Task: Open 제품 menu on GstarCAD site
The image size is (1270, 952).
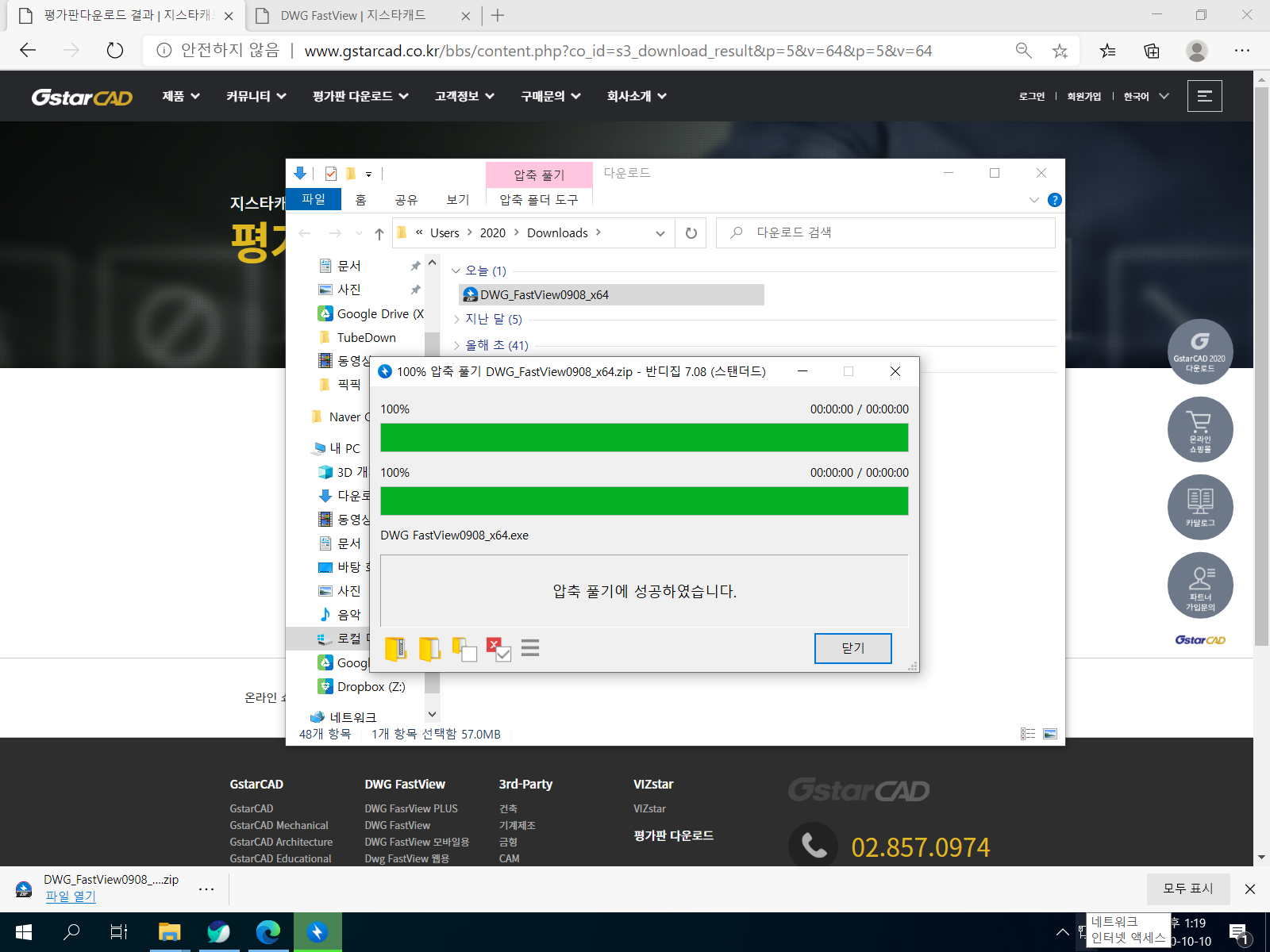Action: (x=181, y=96)
